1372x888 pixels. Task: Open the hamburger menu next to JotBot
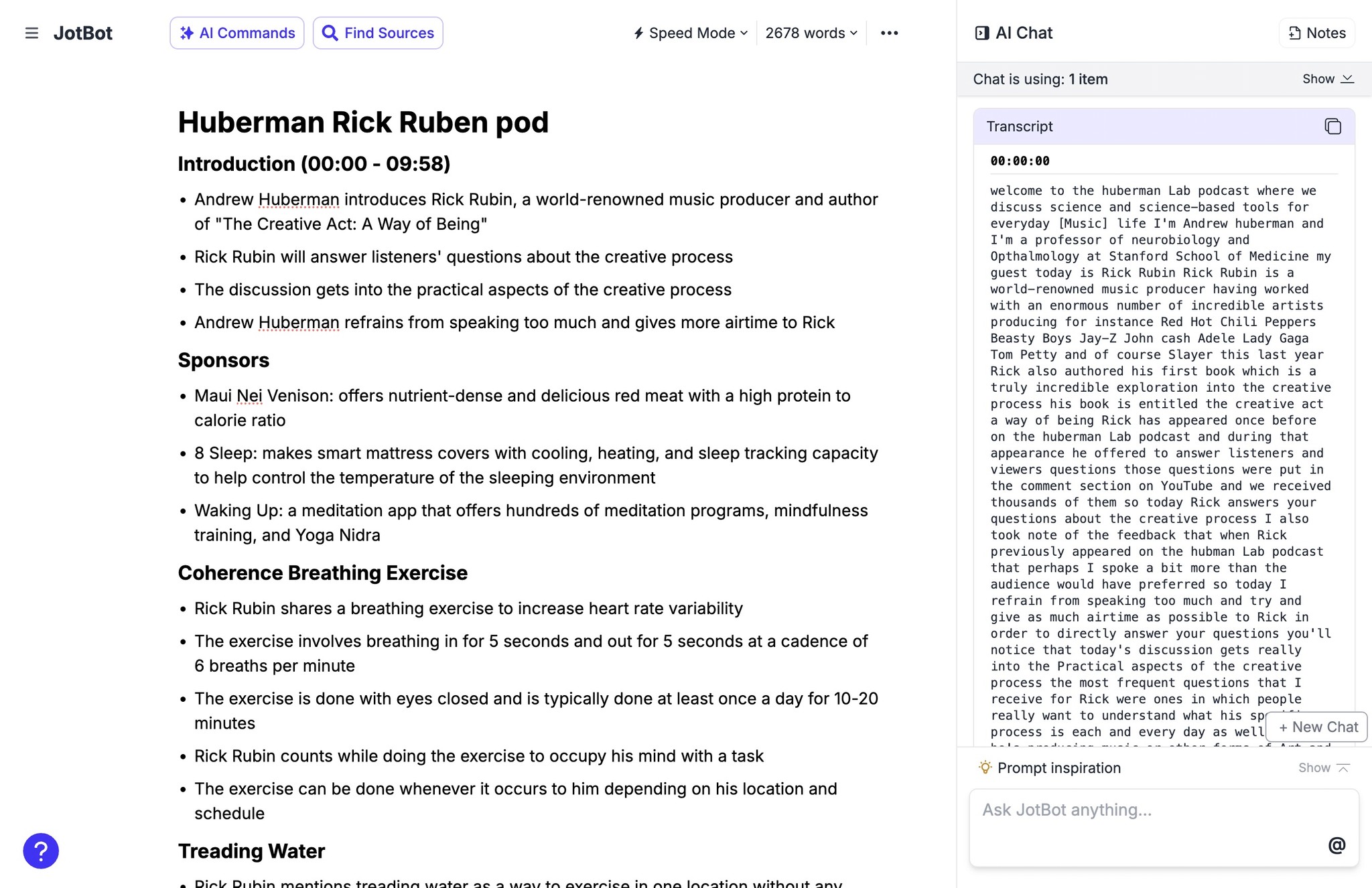coord(31,33)
